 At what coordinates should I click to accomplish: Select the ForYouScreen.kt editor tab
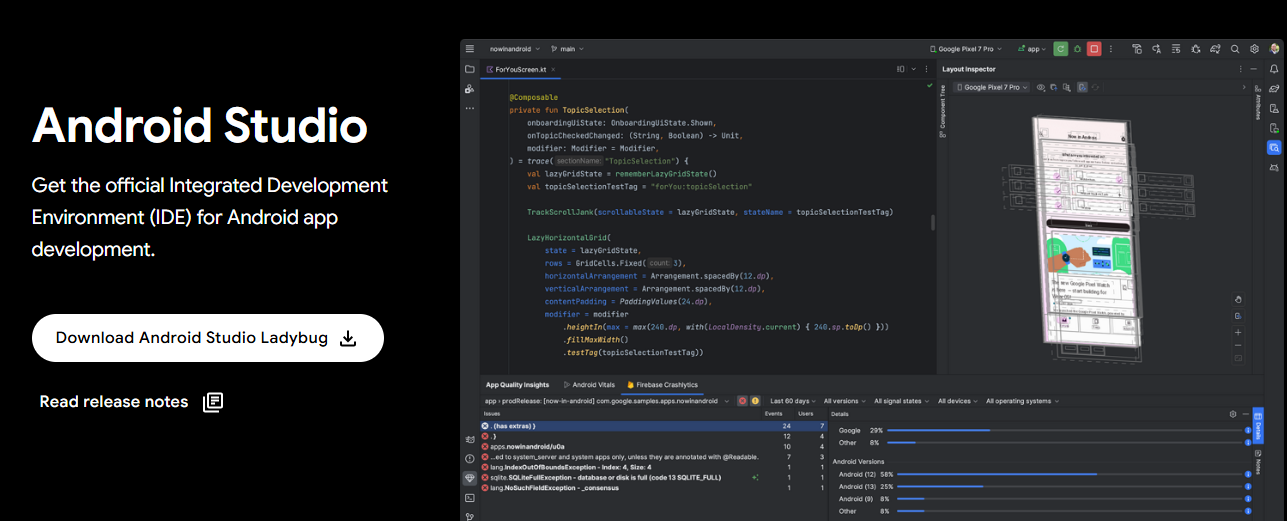tap(520, 70)
